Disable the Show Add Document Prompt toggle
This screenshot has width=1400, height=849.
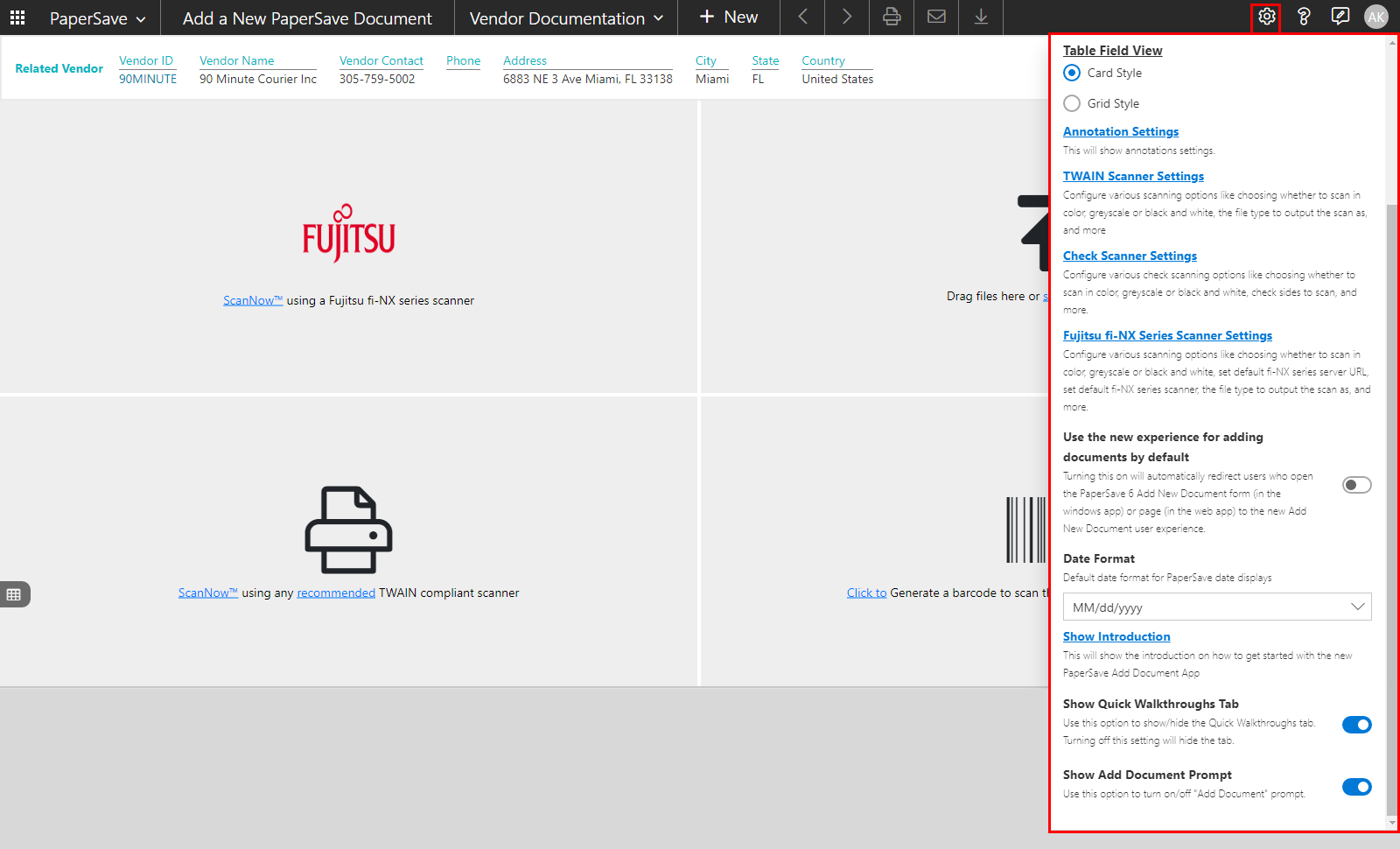(1356, 787)
